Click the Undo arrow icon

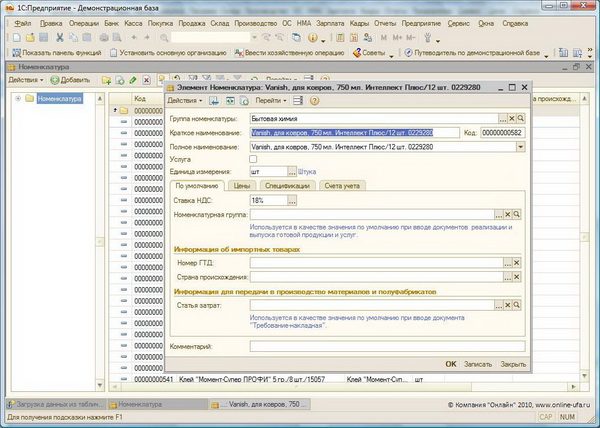click(x=134, y=37)
